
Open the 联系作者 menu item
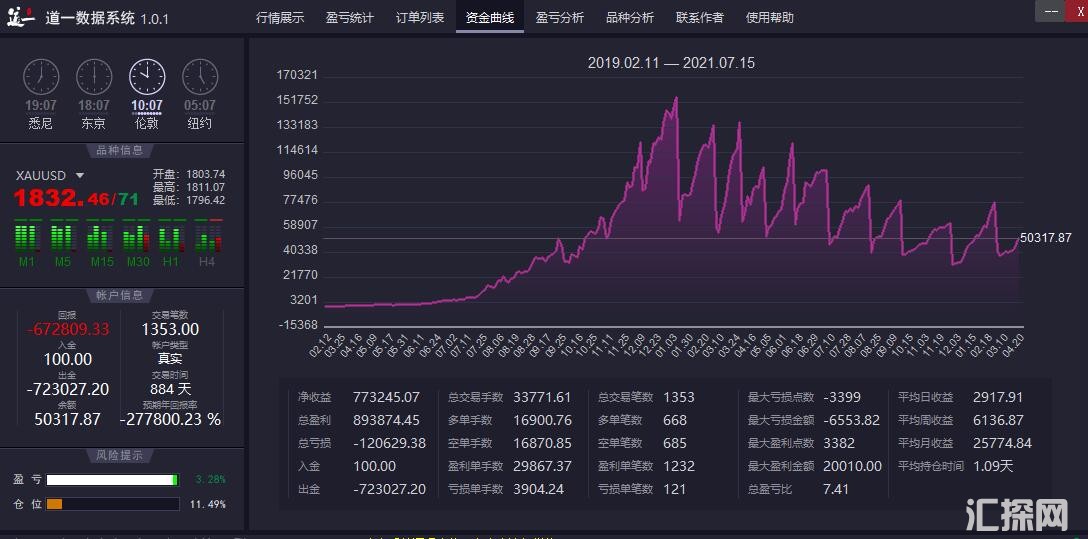pos(699,18)
